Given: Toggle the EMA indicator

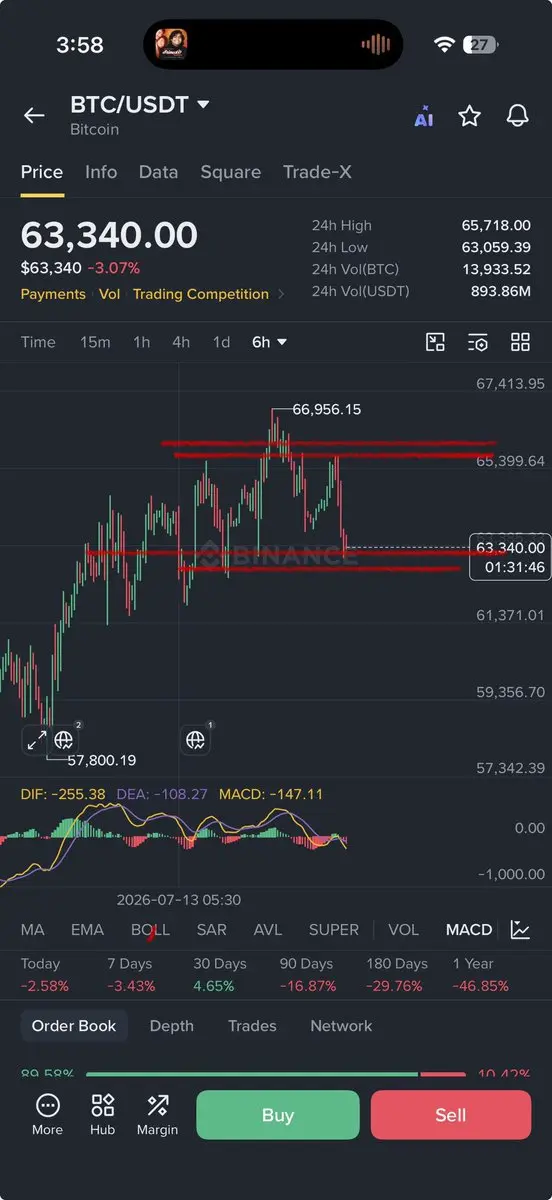Looking at the screenshot, I should (87, 929).
